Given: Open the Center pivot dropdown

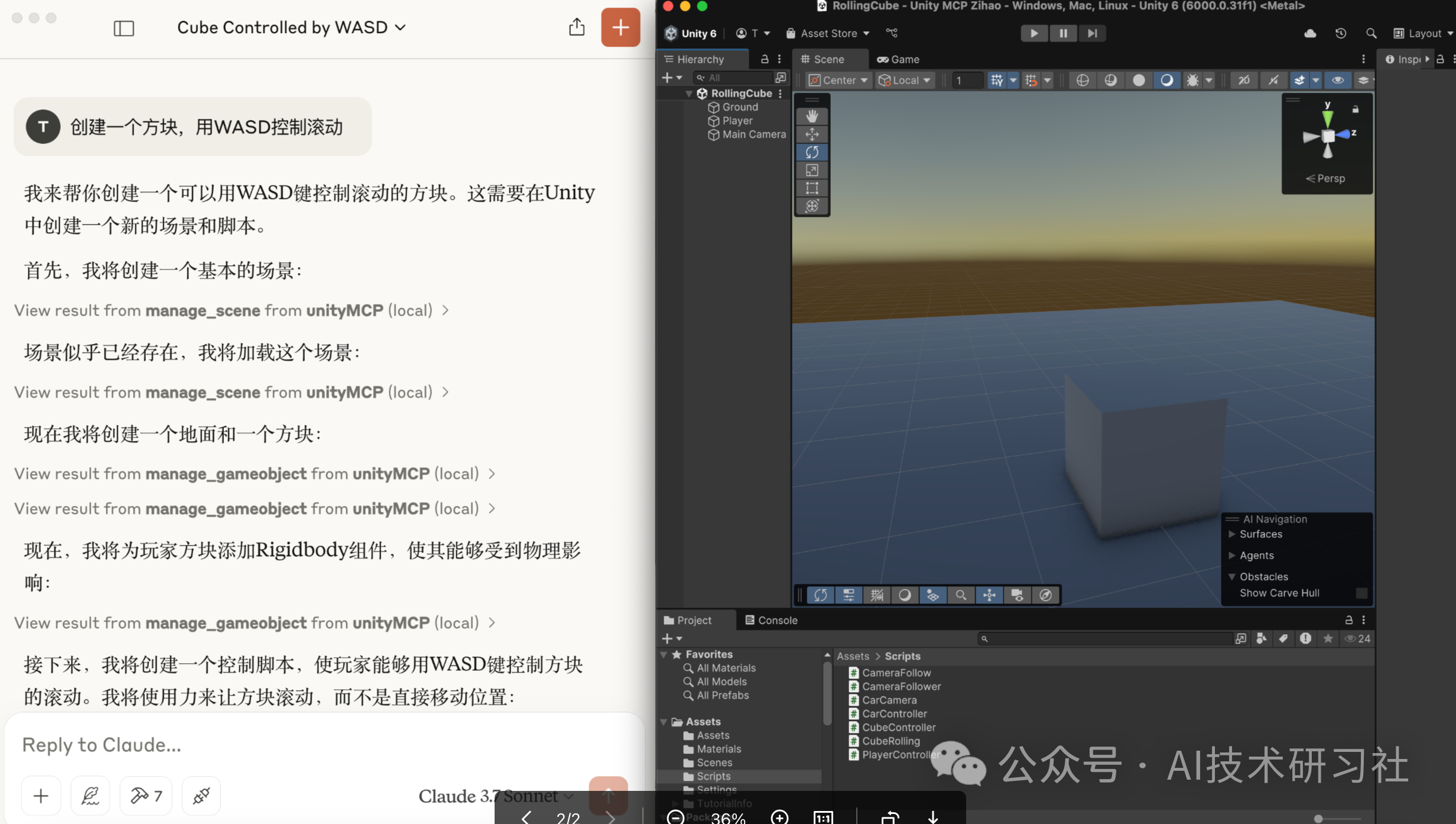Looking at the screenshot, I should [x=838, y=80].
